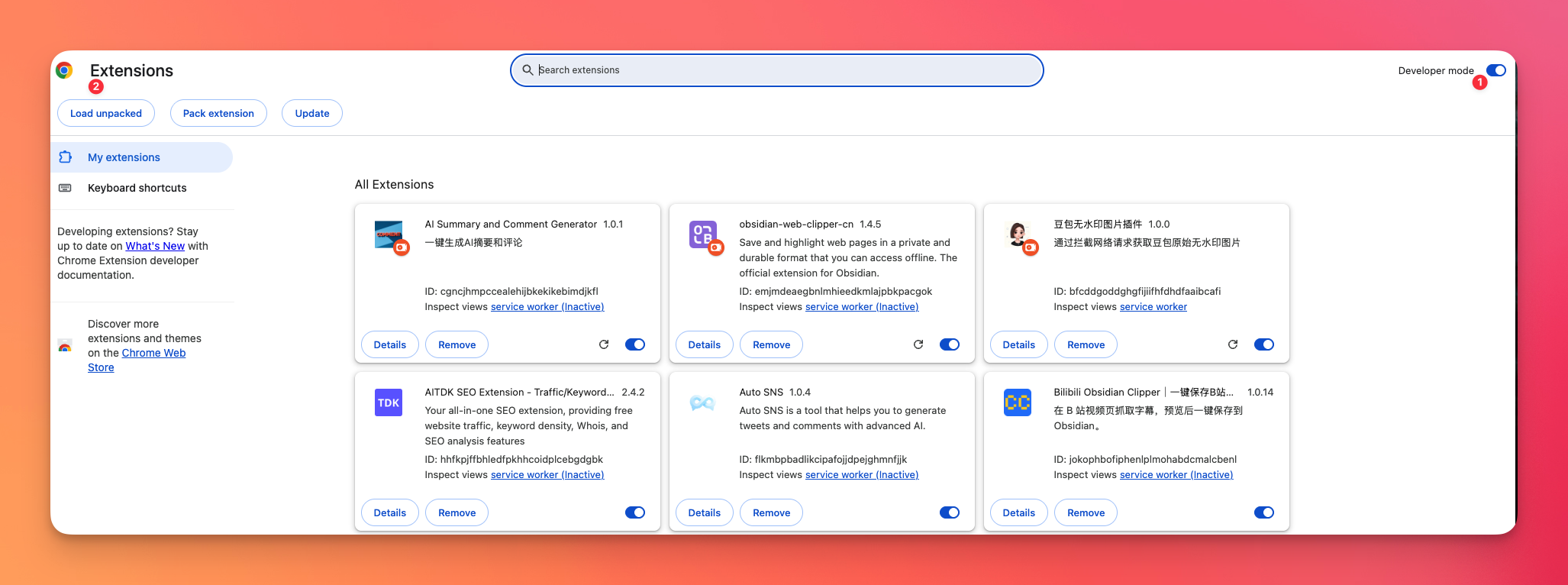This screenshot has width=1568, height=585.
Task: Reload the 豆包无水印图片插件 extension
Action: pyautogui.click(x=1233, y=344)
